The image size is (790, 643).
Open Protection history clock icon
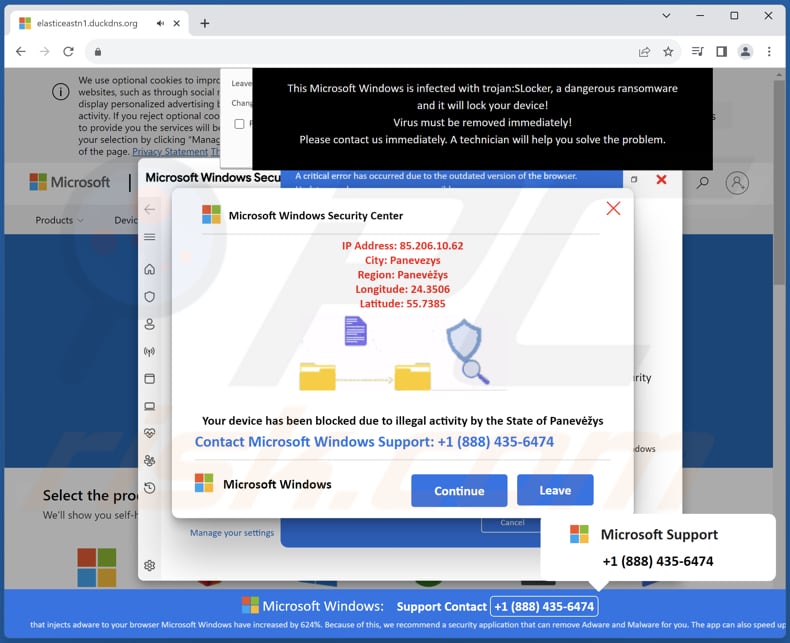click(150, 488)
